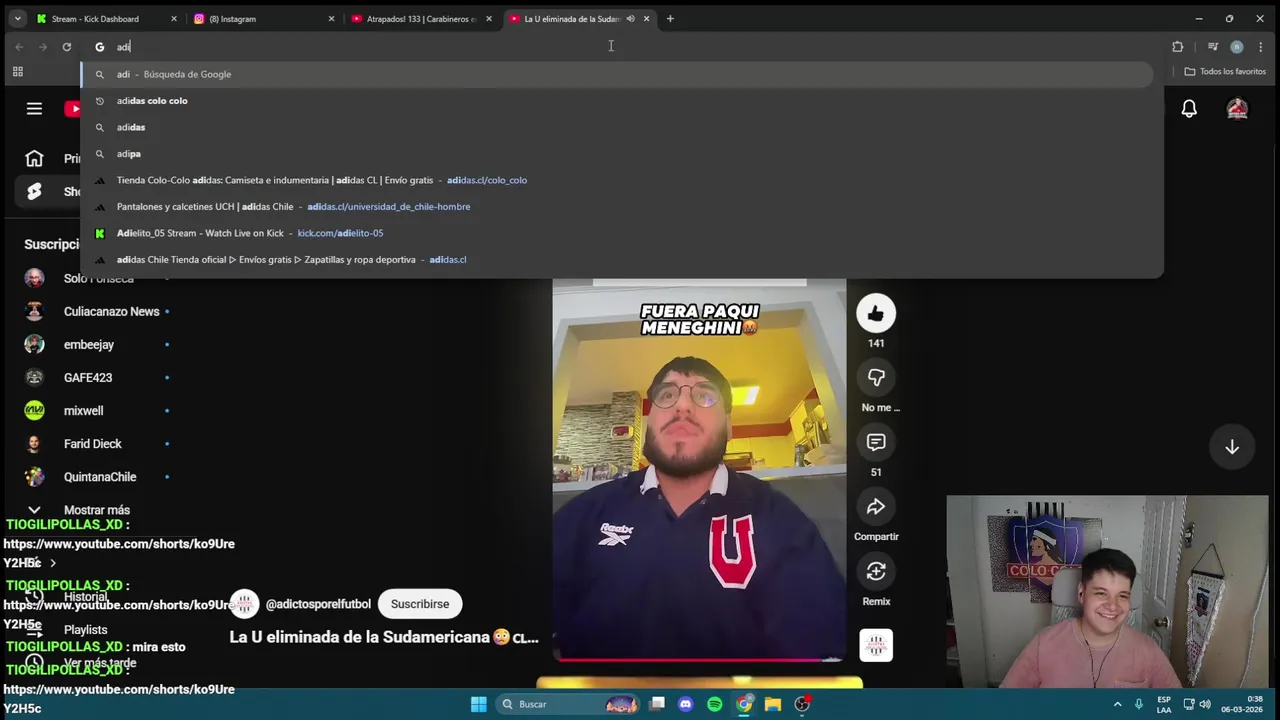Open Chrome apps grid in bookmarks bar

[17, 72]
